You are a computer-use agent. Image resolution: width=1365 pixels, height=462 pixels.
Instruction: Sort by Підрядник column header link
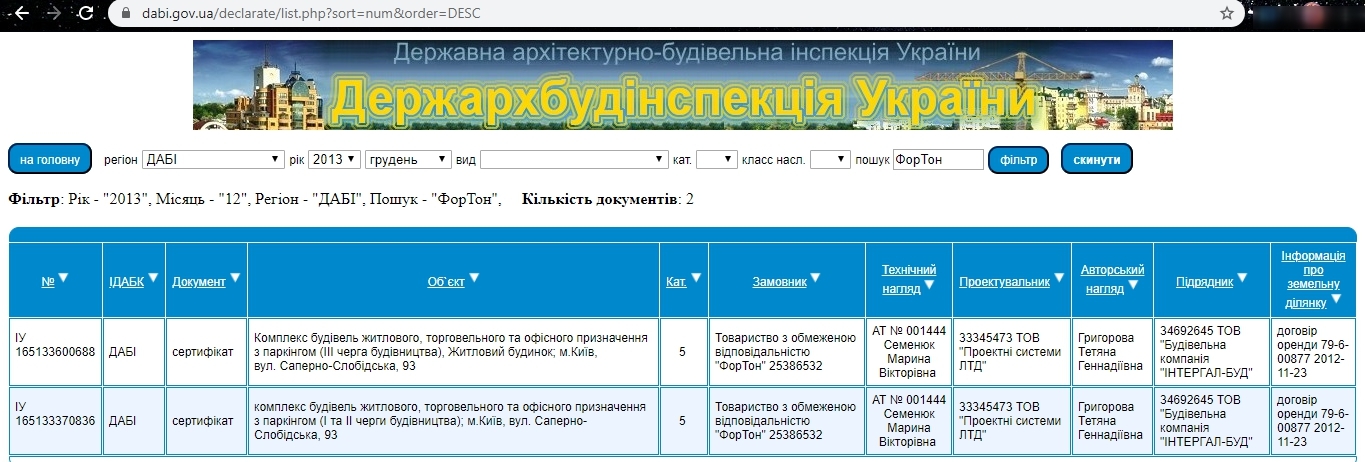pos(1205,282)
